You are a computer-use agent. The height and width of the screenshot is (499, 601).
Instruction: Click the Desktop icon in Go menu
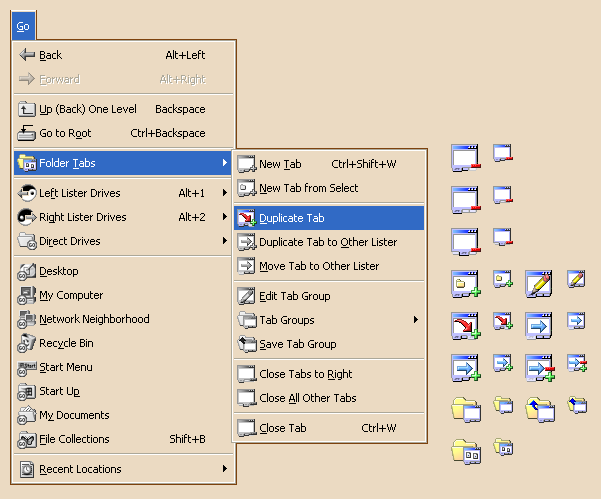click(26, 272)
